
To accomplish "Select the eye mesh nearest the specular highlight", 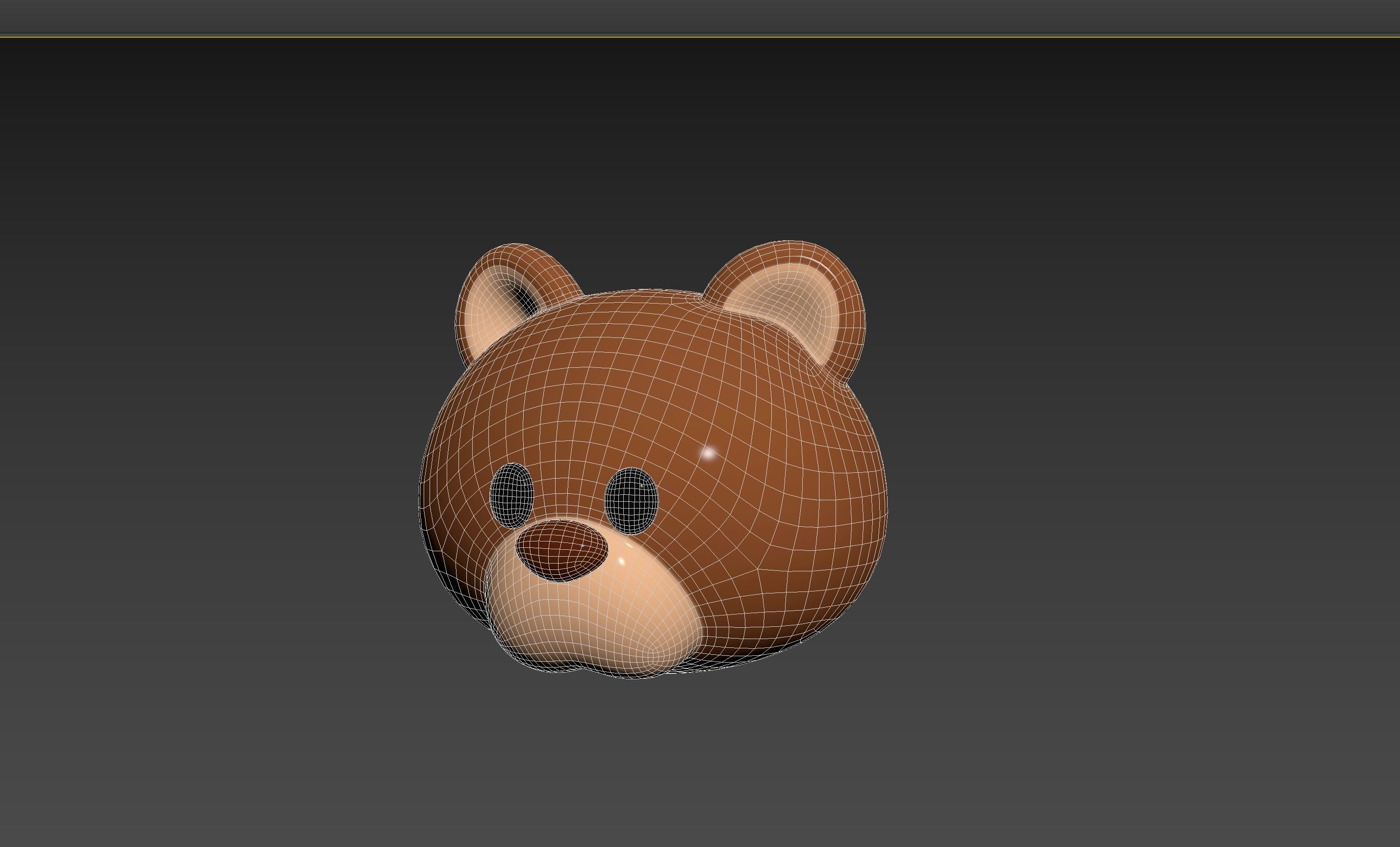I will pos(632,501).
